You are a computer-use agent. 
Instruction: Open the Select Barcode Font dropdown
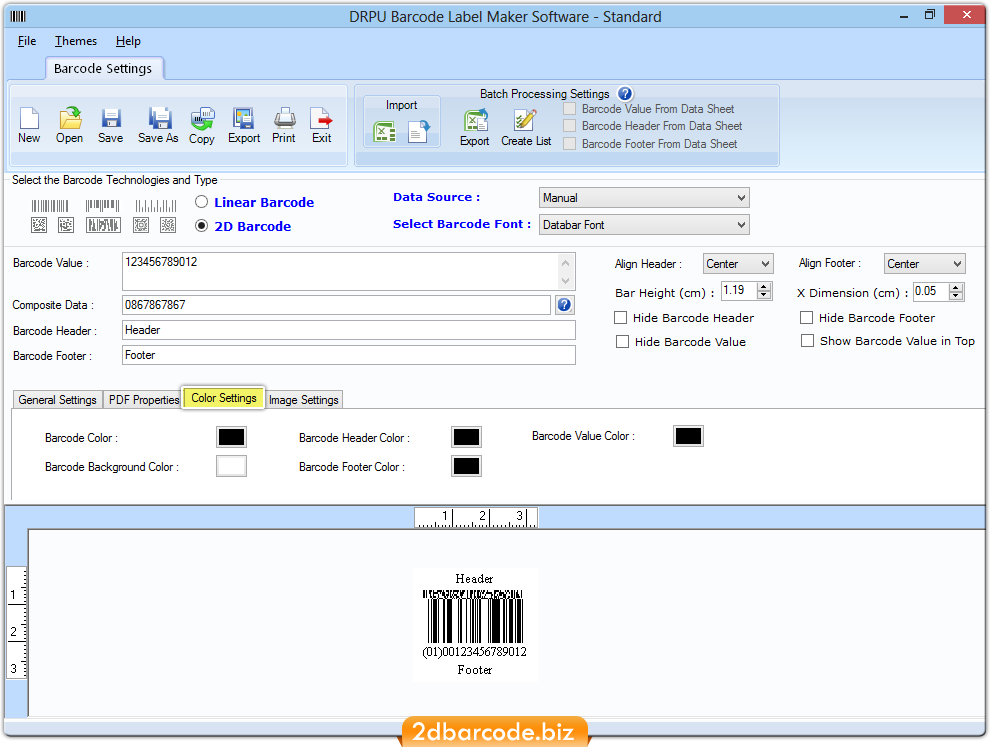[x=644, y=225]
